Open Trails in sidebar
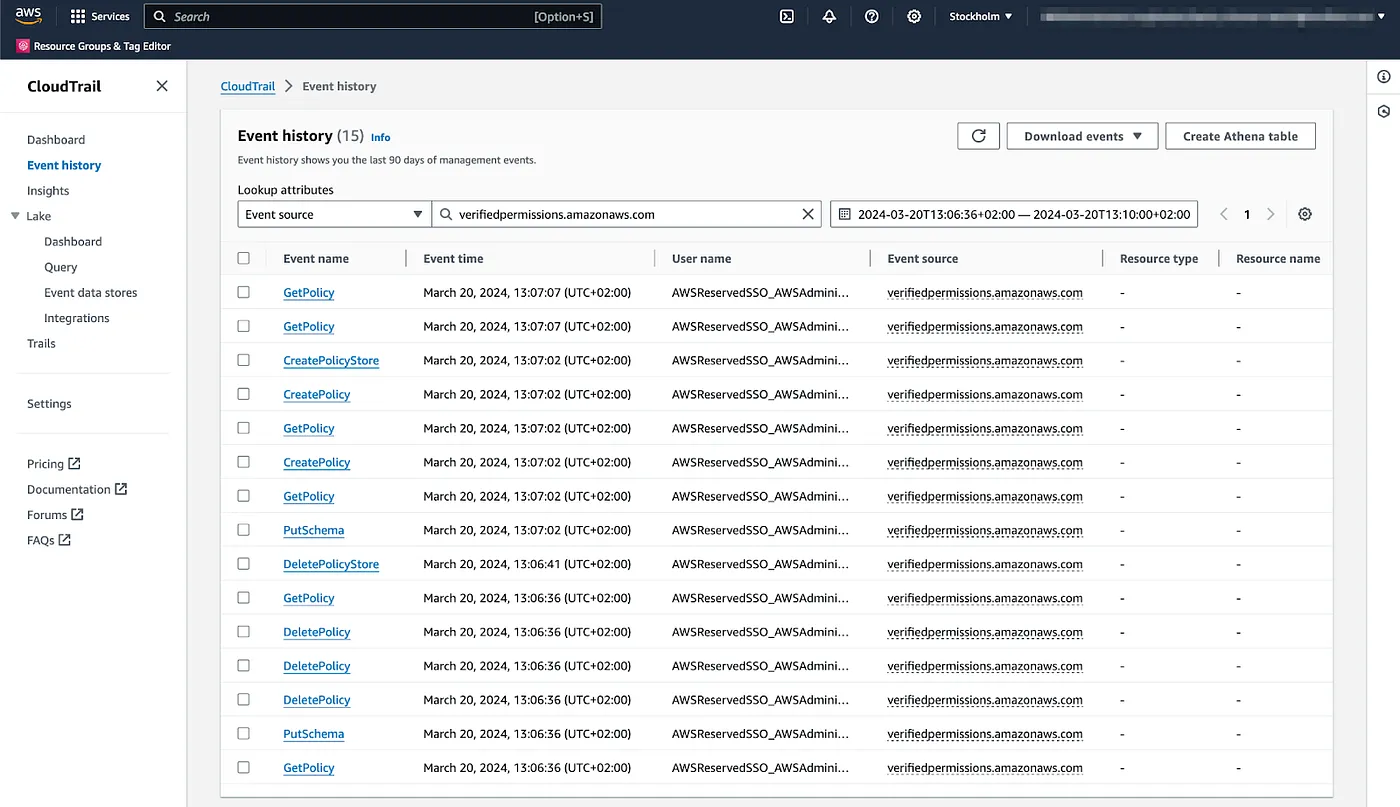1400x807 pixels. [x=41, y=343]
